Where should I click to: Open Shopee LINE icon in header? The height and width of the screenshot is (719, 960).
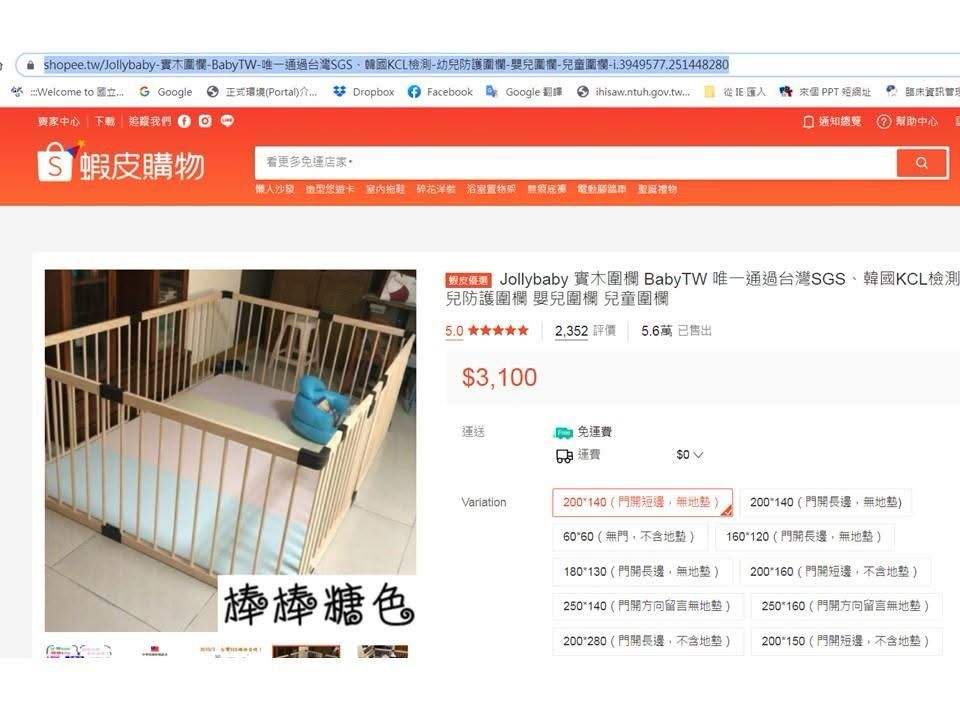click(227, 121)
